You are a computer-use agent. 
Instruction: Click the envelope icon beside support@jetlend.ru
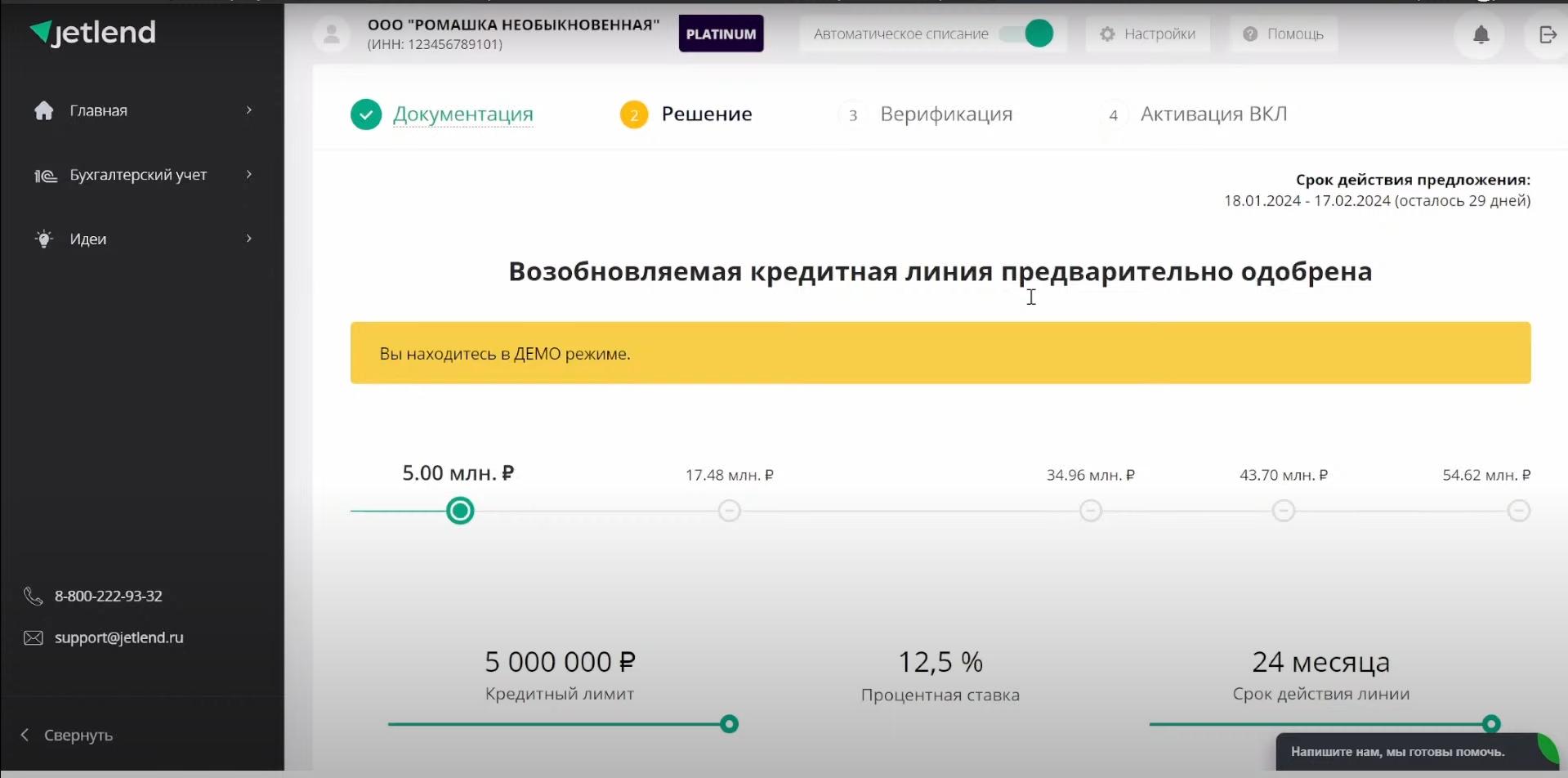(34, 638)
